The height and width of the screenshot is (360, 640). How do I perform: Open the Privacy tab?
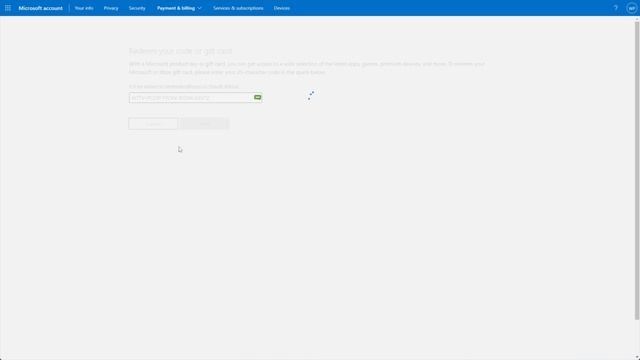(111, 8)
